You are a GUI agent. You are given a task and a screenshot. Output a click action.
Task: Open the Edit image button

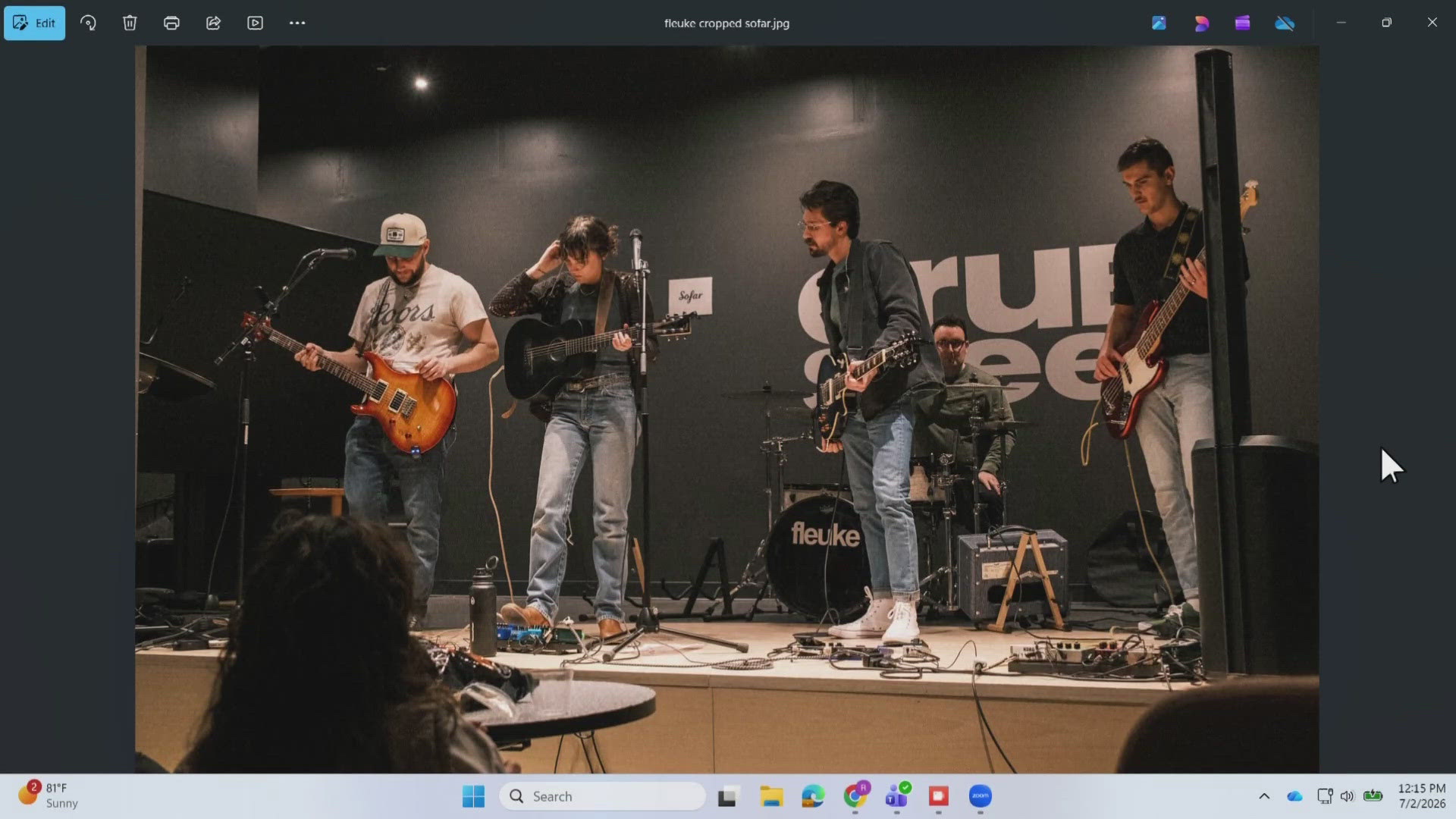[x=34, y=23]
